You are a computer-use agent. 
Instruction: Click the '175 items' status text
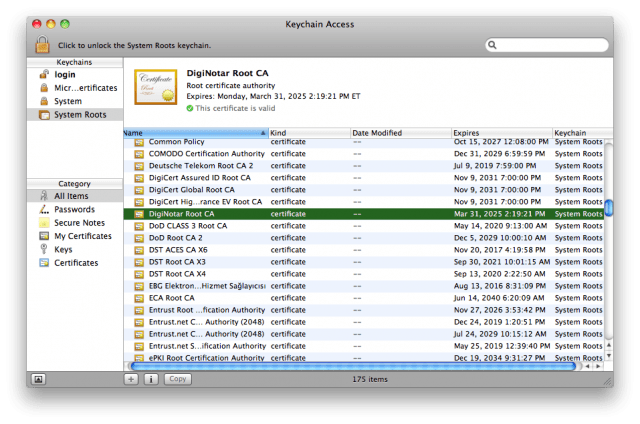coord(370,379)
